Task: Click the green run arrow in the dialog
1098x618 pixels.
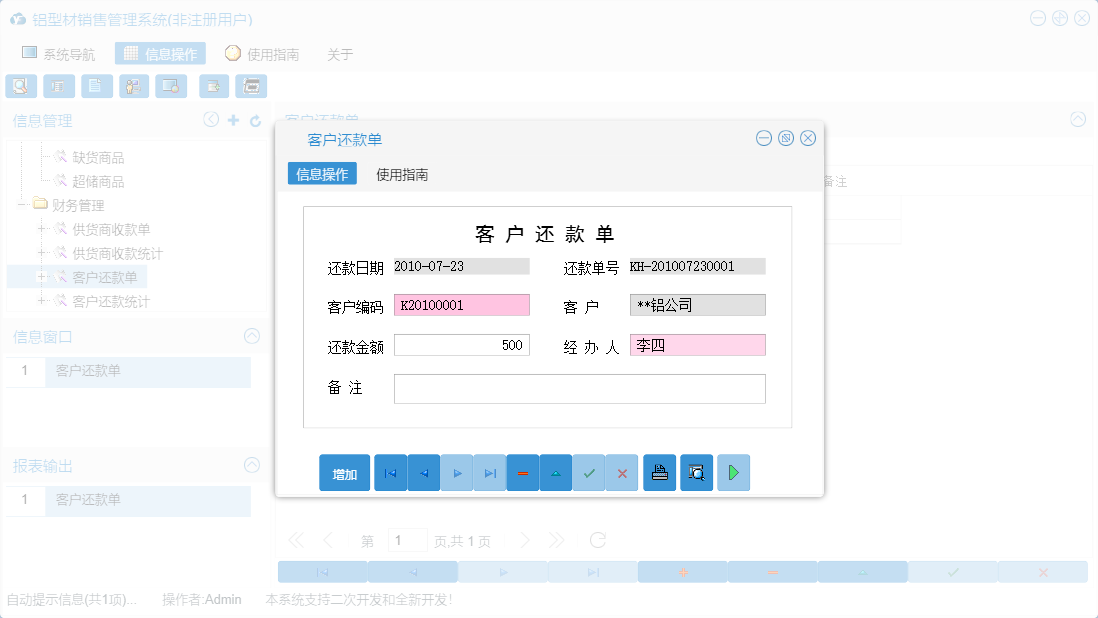Action: [x=733, y=472]
